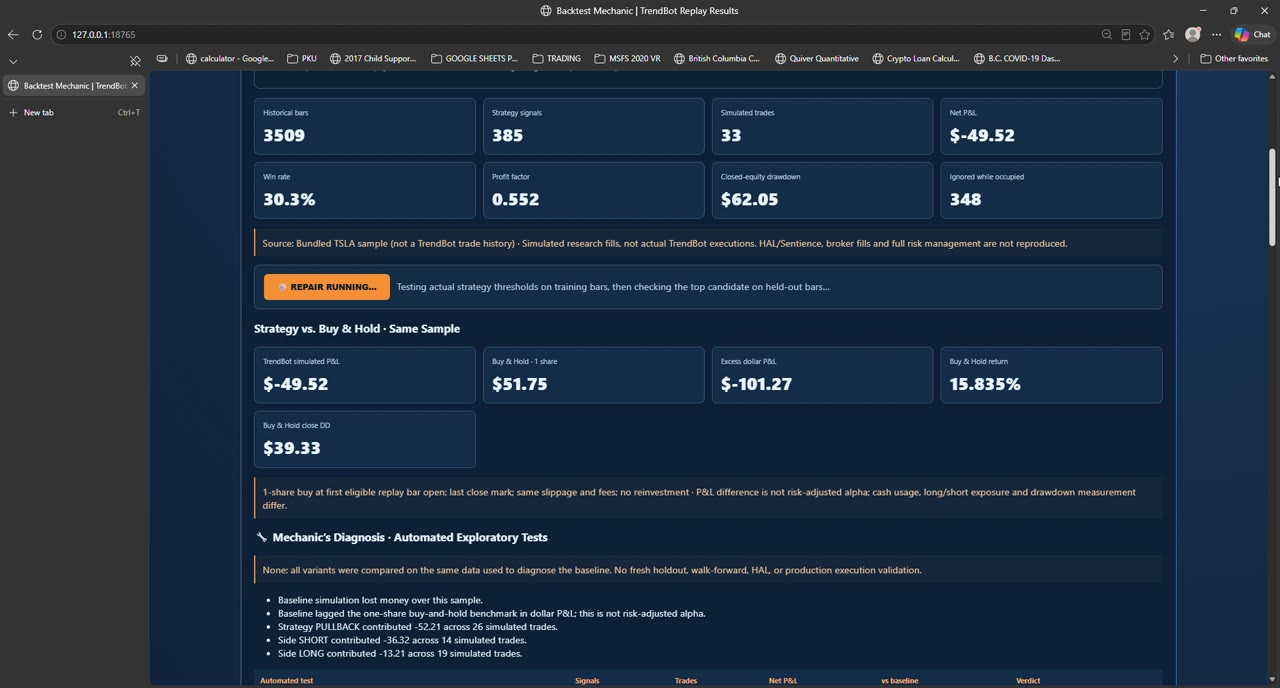Screen dimensions: 1280x688
Task: Select the TrendBot simulated P&L card
Action: 365,375
